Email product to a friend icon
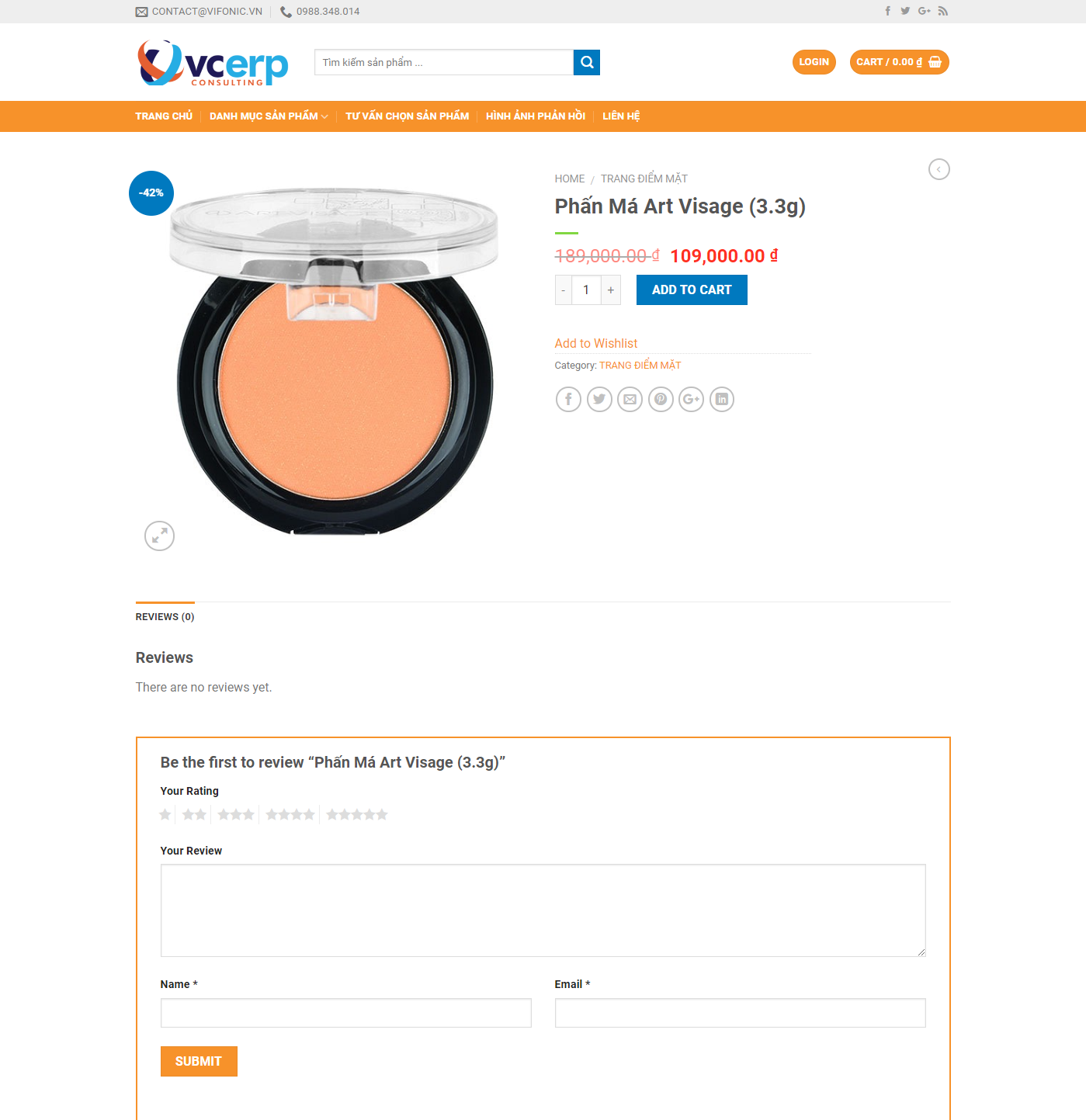This screenshot has height=1120, width=1086. point(630,399)
